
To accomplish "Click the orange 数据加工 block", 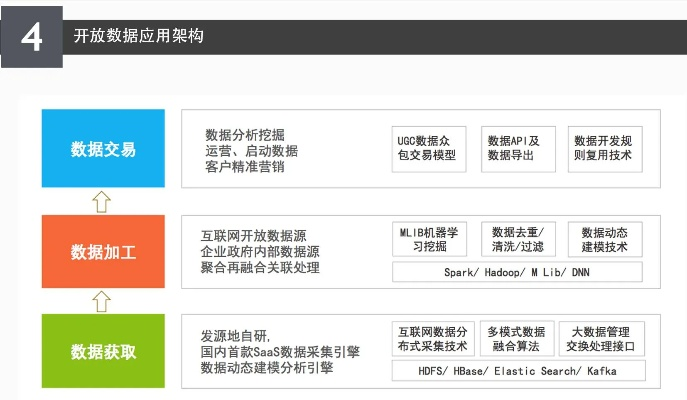I will [103, 251].
